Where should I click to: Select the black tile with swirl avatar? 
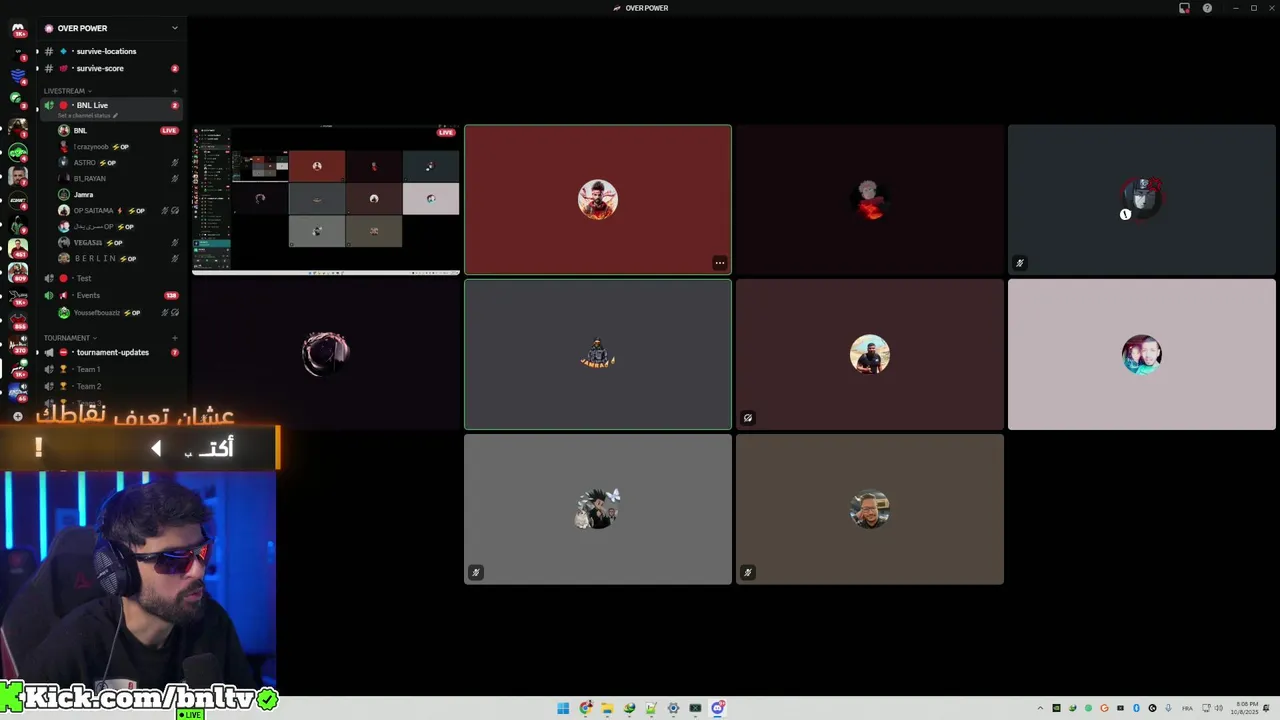(326, 354)
